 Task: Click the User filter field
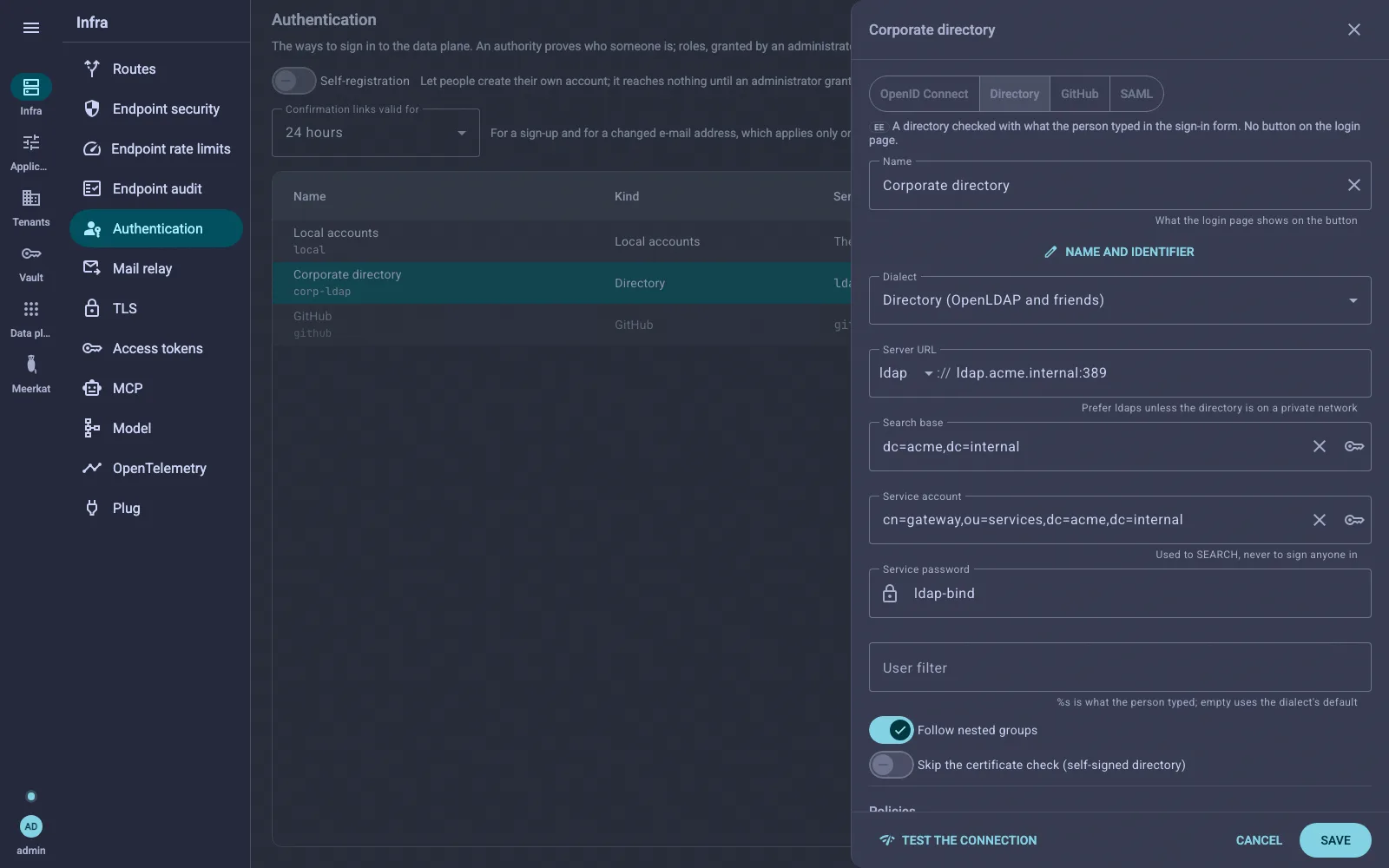tap(1120, 667)
